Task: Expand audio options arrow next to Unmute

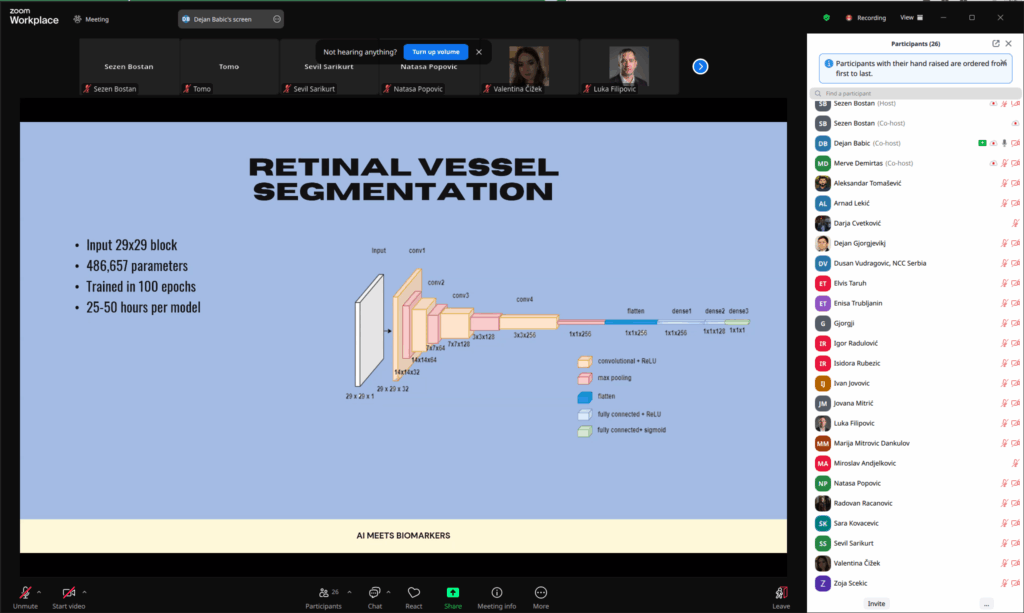Action: [39, 592]
